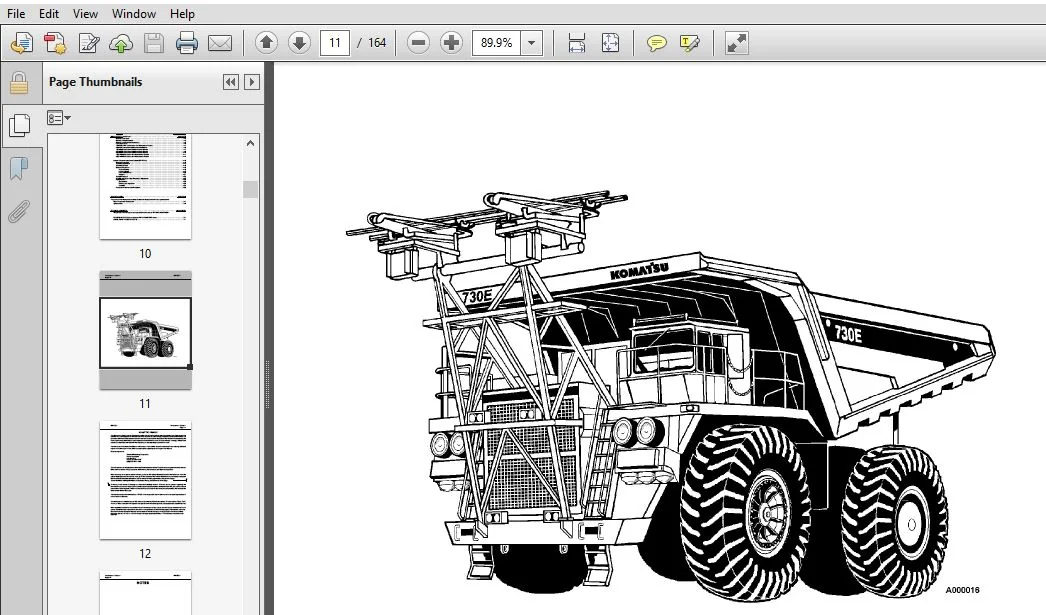The image size is (1046, 615).
Task: Click the fit one full page icon
Action: (610, 43)
